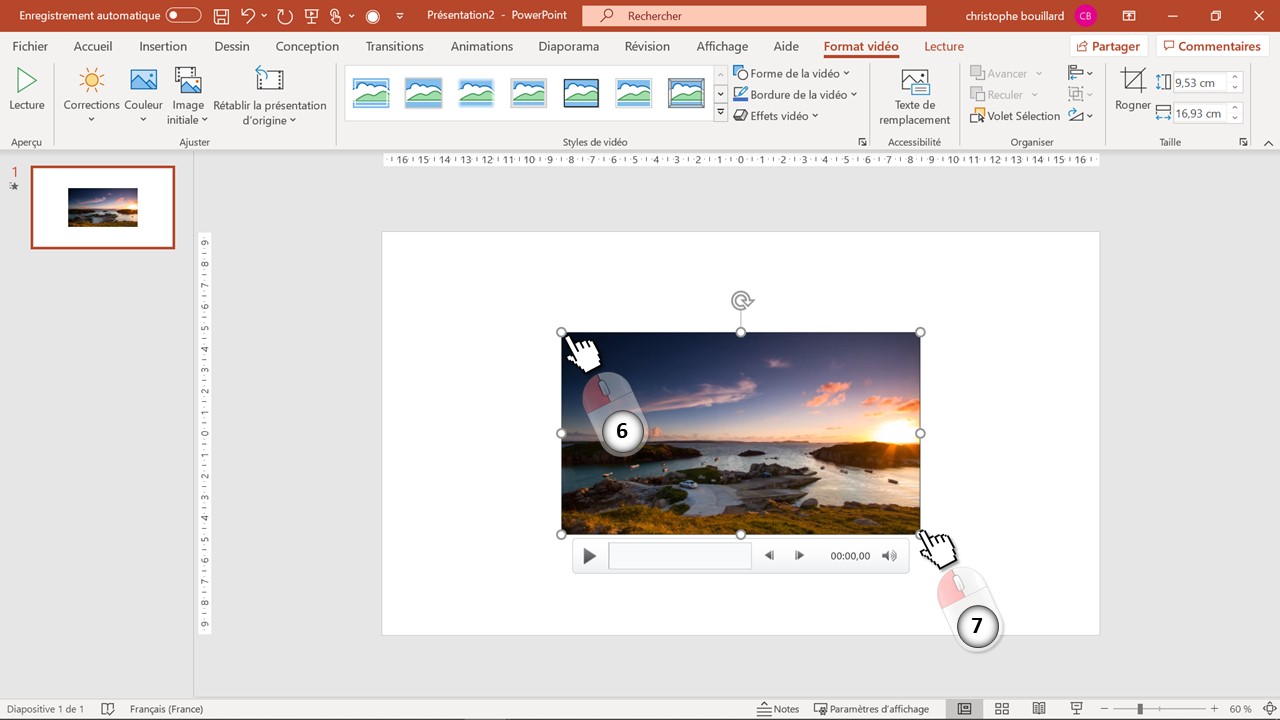Expand the video styles gallery More arrow

720,113
